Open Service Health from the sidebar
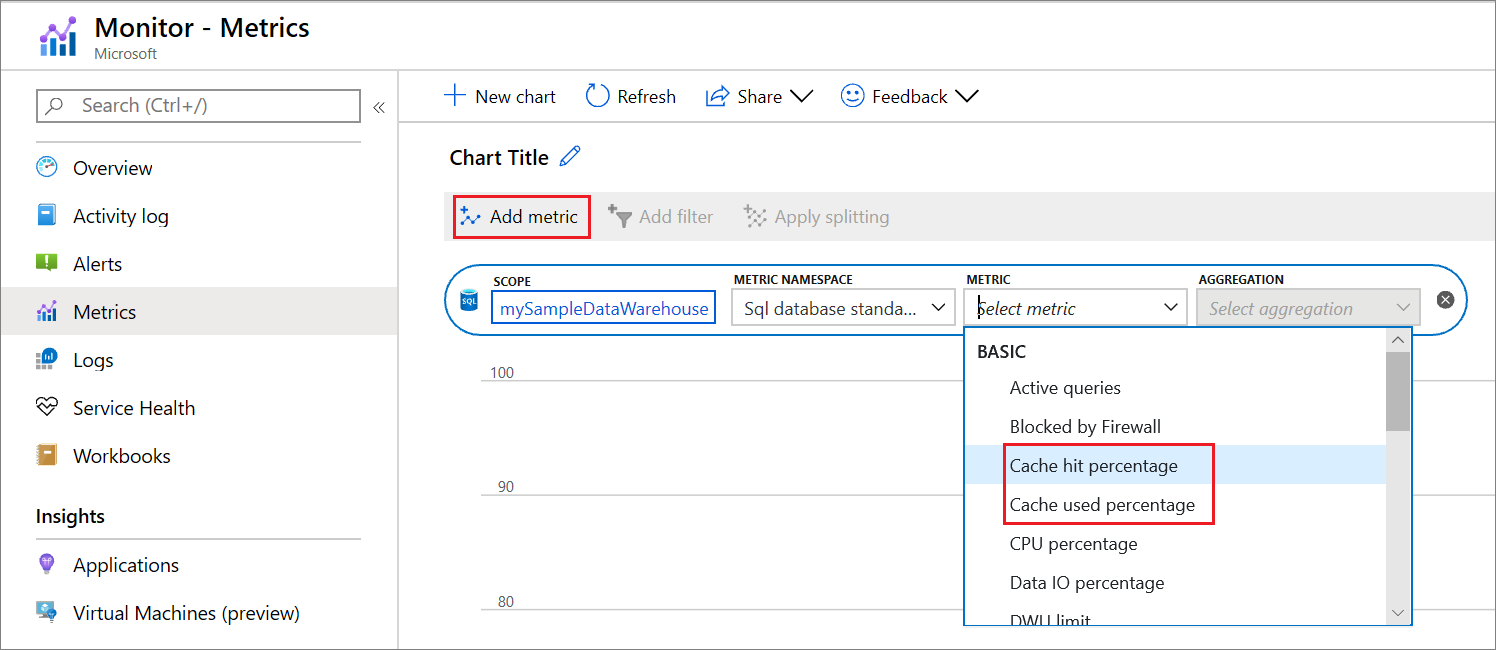This screenshot has width=1496, height=650. click(134, 408)
